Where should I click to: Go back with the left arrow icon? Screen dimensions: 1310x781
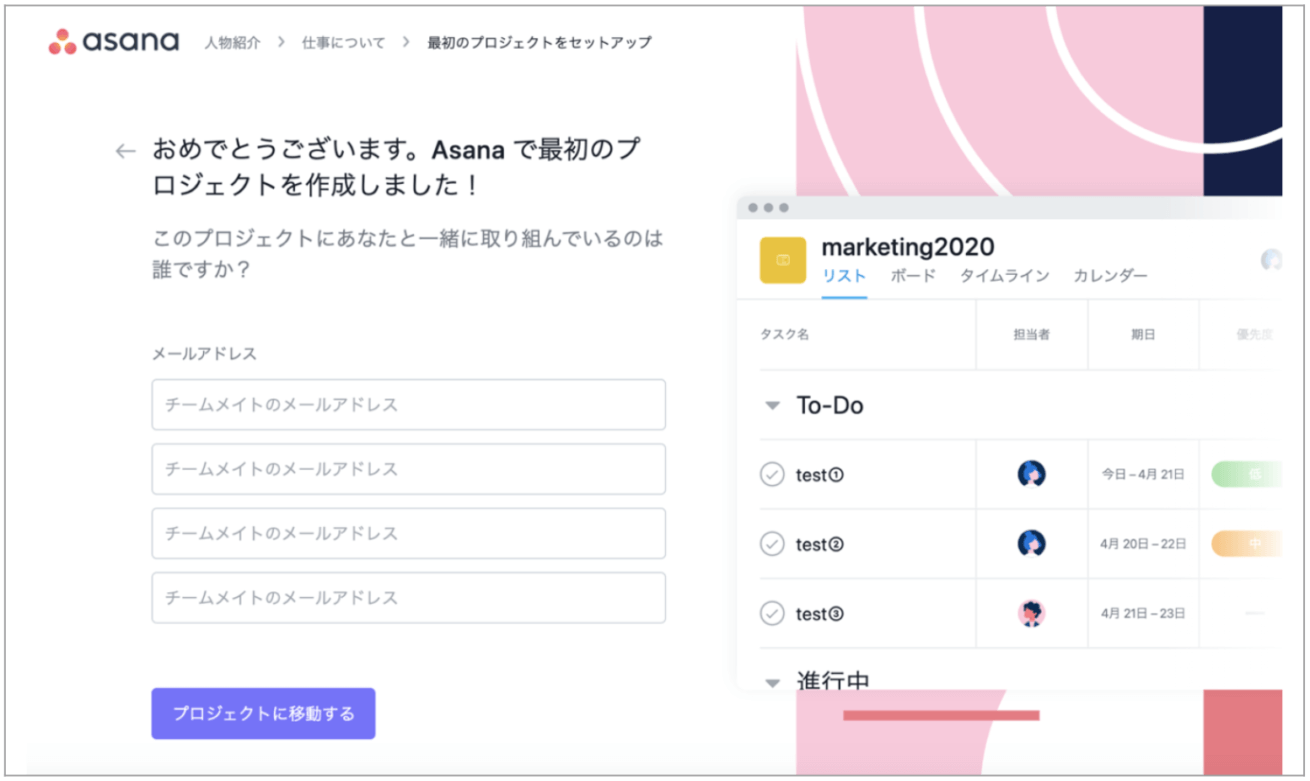coord(125,151)
